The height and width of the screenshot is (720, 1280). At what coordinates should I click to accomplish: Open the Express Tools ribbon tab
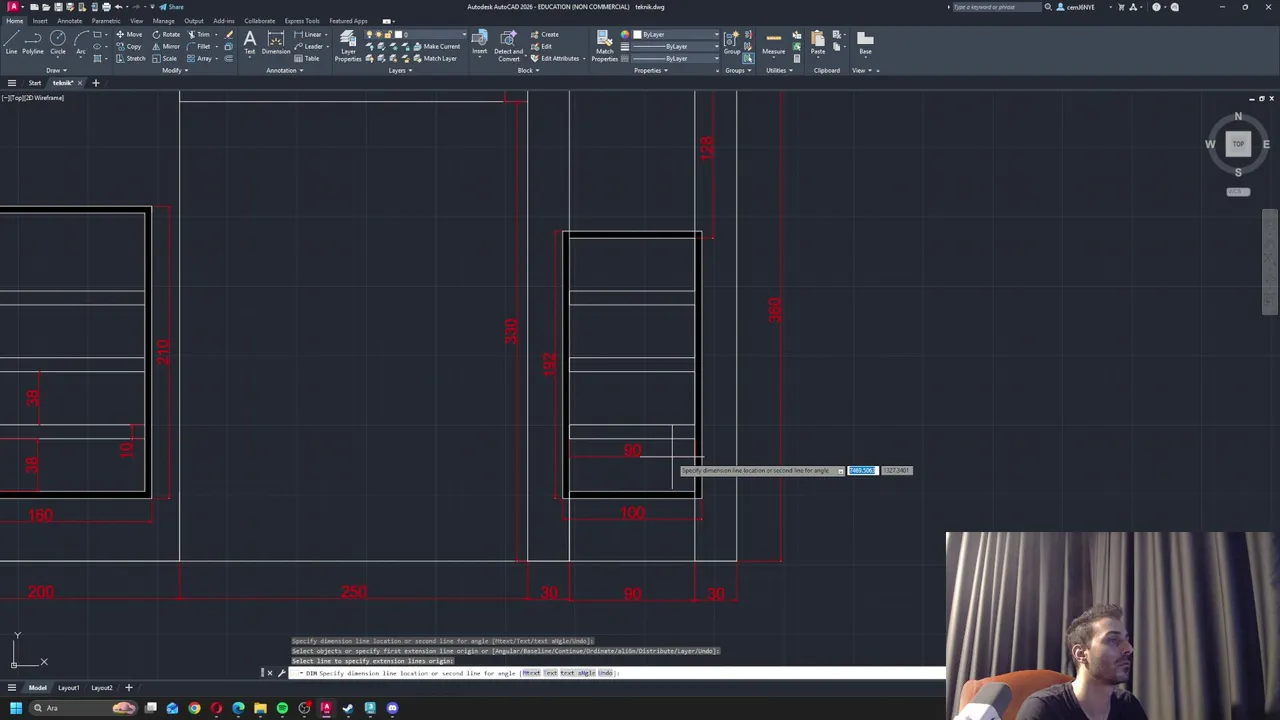click(x=302, y=20)
